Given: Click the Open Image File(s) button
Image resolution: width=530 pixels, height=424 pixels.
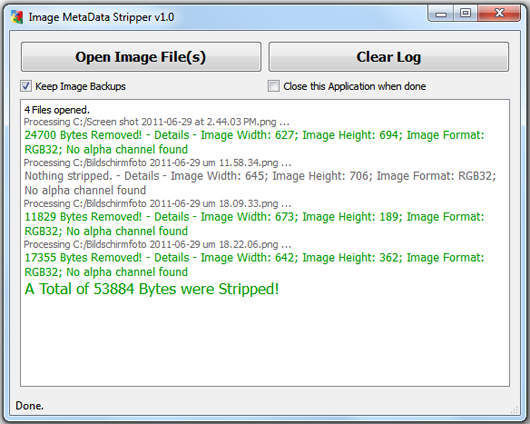Looking at the screenshot, I should coord(141,57).
